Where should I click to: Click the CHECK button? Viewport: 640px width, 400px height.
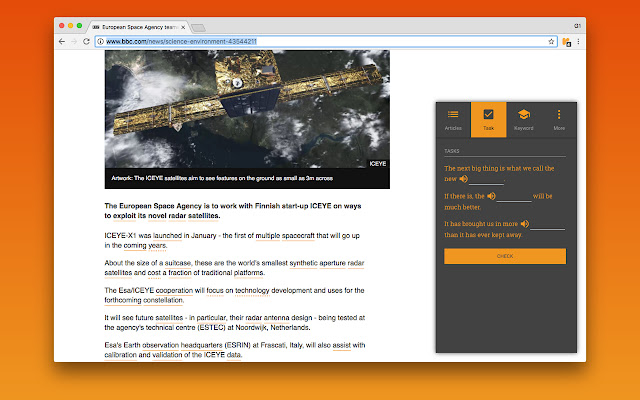coord(505,256)
